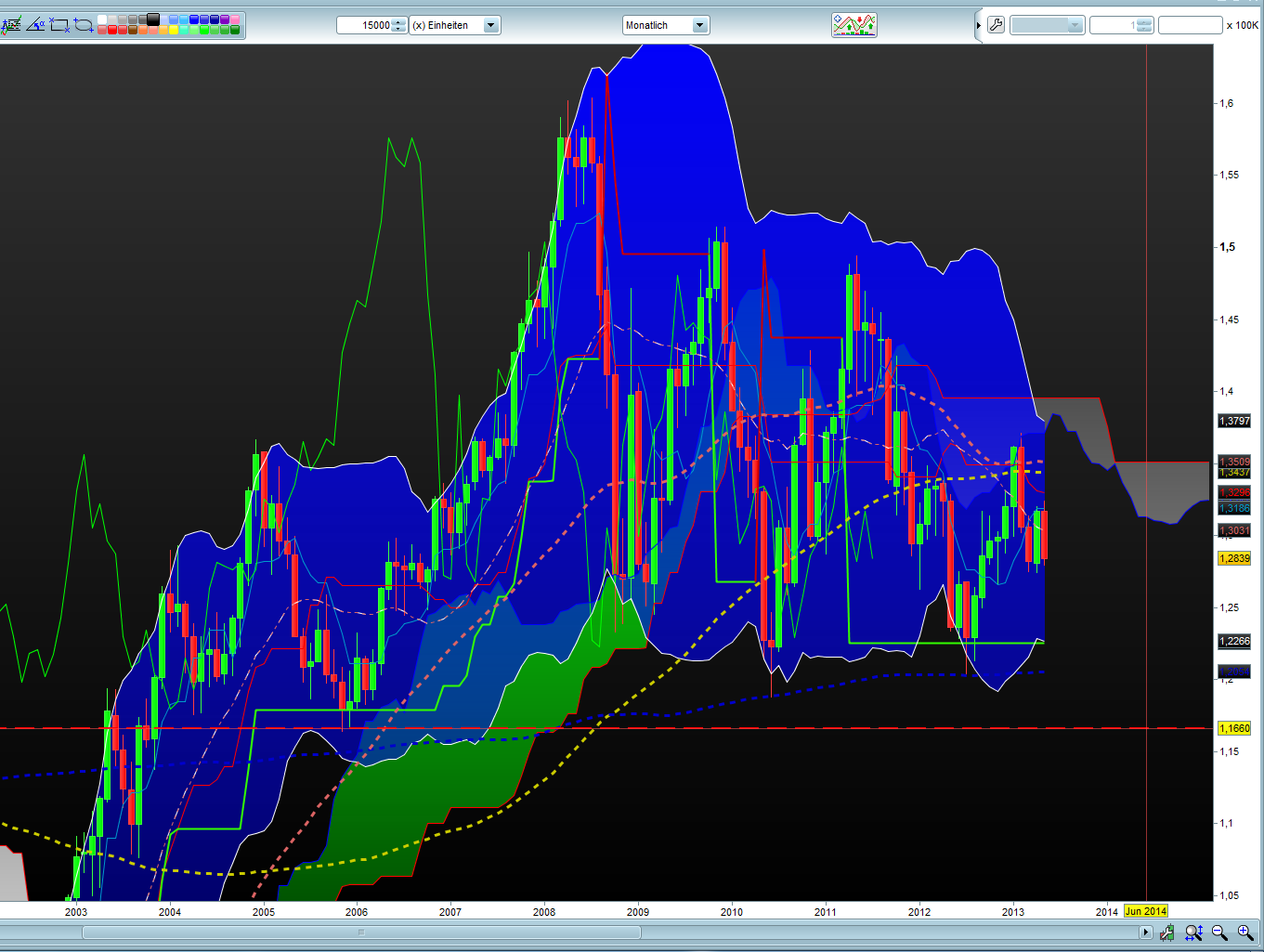
Task: Select the ellipse drawing tool
Action: pos(83,25)
